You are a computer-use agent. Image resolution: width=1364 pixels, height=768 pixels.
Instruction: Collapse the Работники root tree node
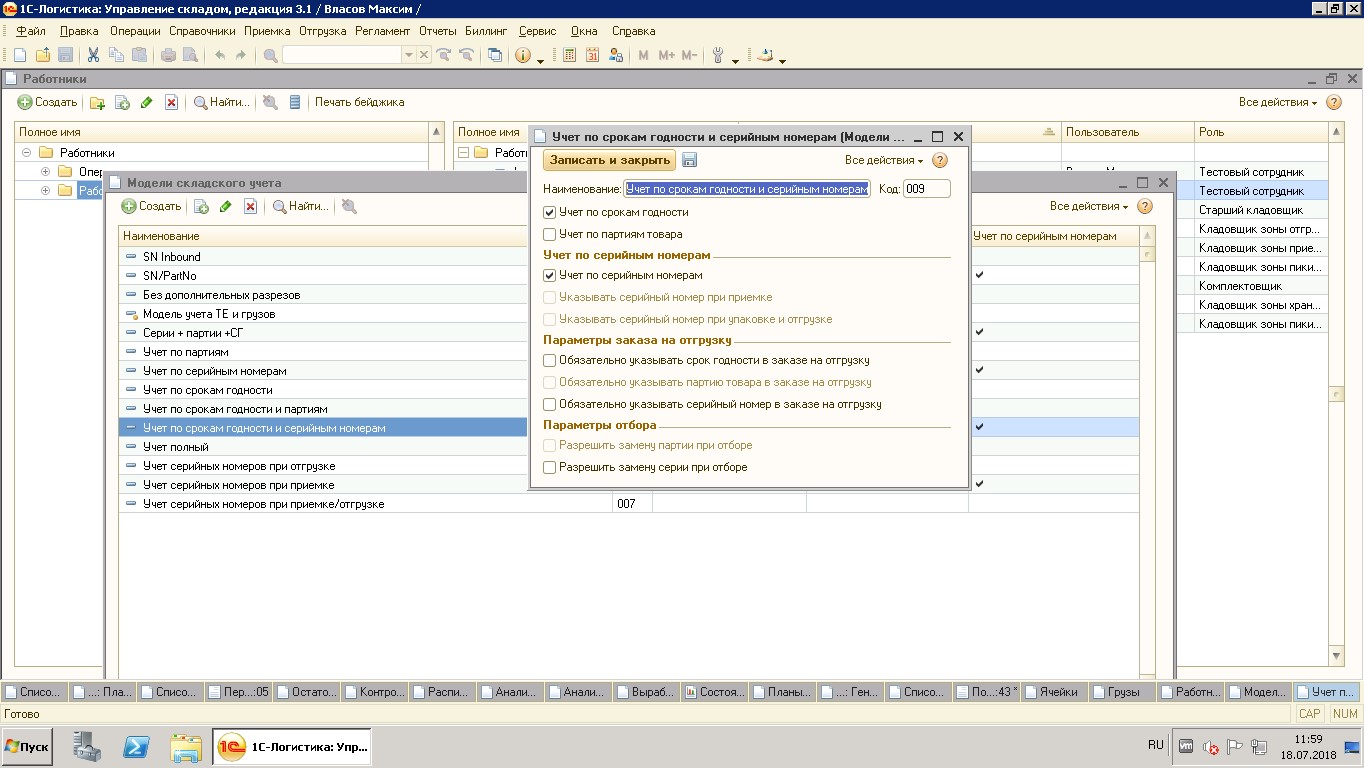click(26, 153)
